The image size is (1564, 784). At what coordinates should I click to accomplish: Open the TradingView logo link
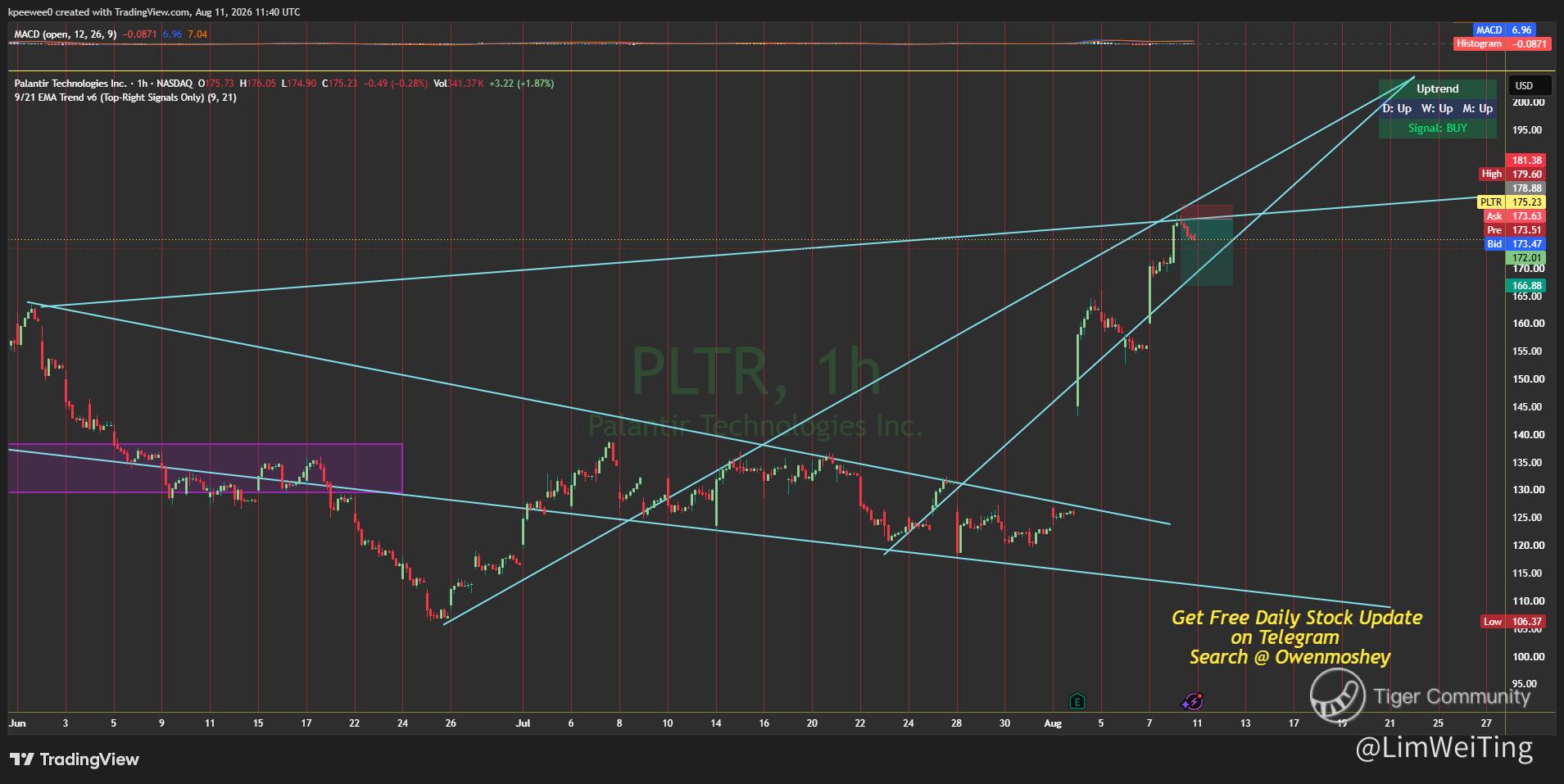pos(75,759)
